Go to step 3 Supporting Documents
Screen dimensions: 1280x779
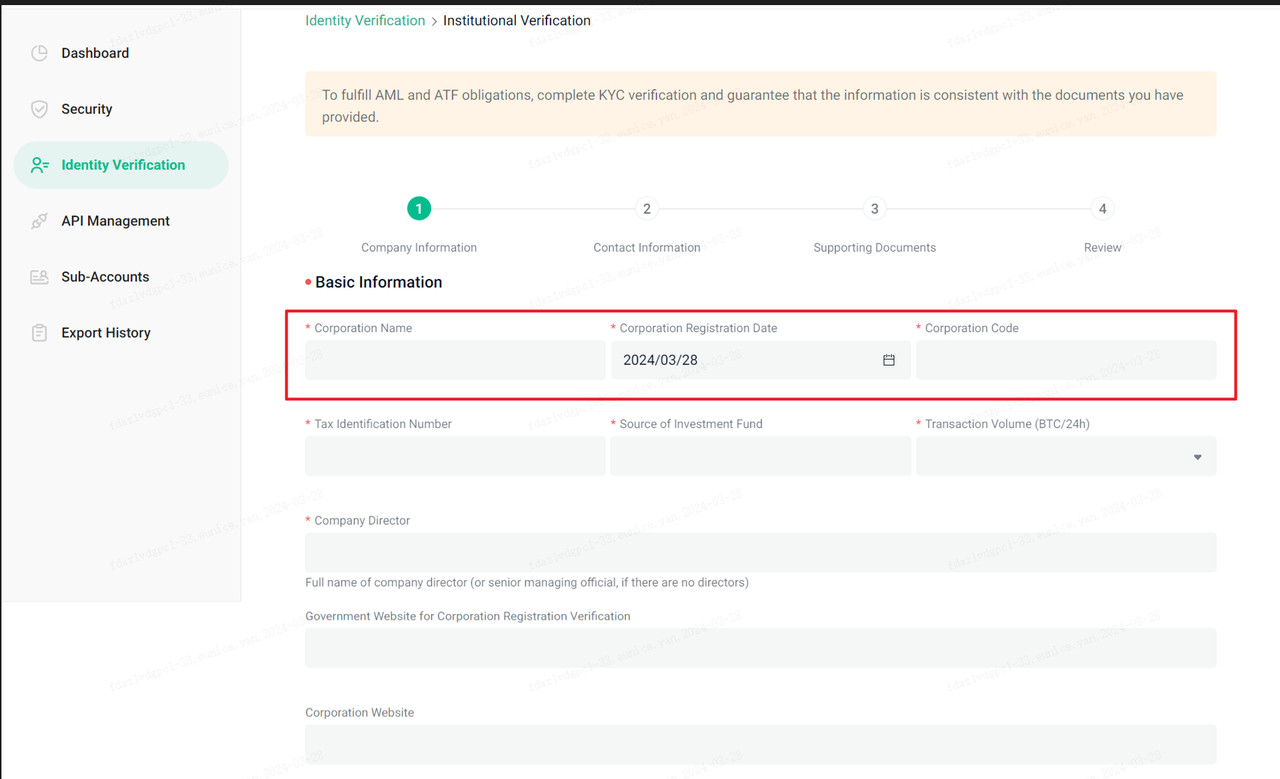874,209
